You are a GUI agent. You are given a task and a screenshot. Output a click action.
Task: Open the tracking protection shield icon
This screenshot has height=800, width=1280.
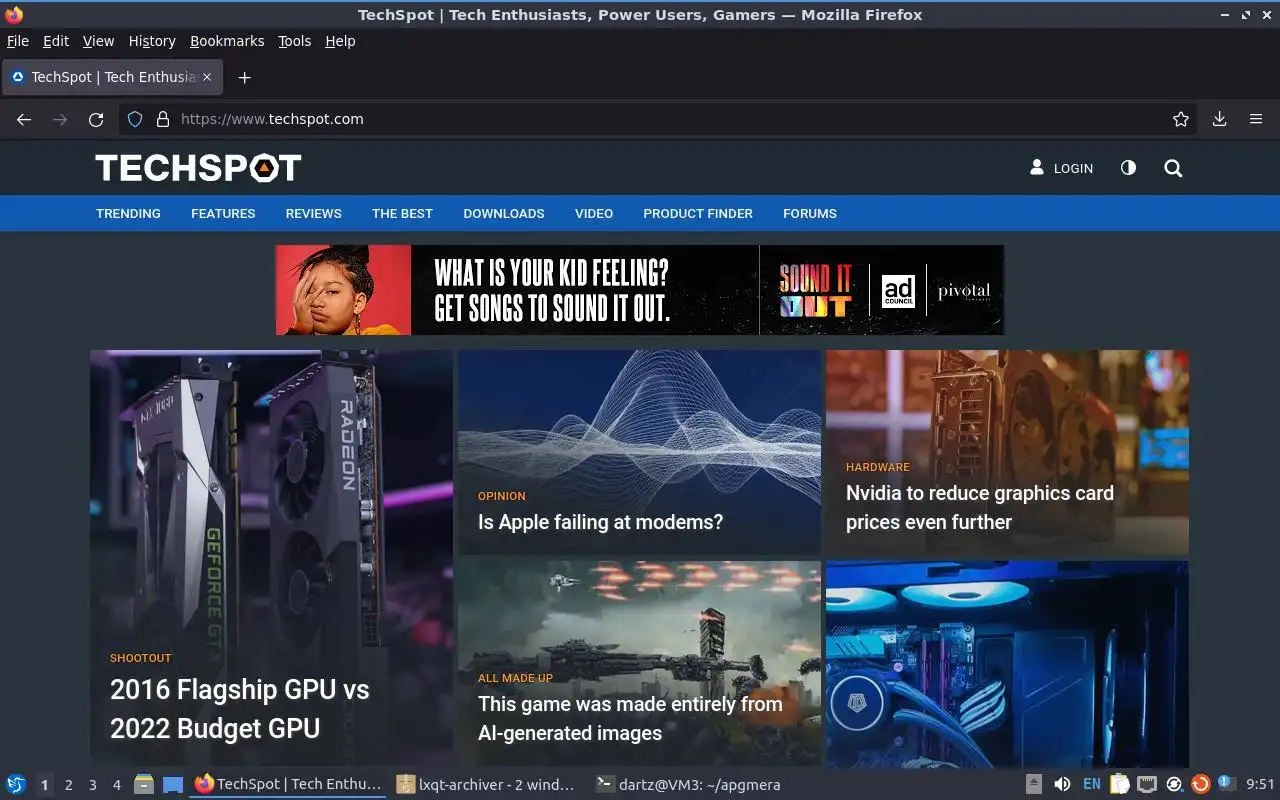(135, 119)
